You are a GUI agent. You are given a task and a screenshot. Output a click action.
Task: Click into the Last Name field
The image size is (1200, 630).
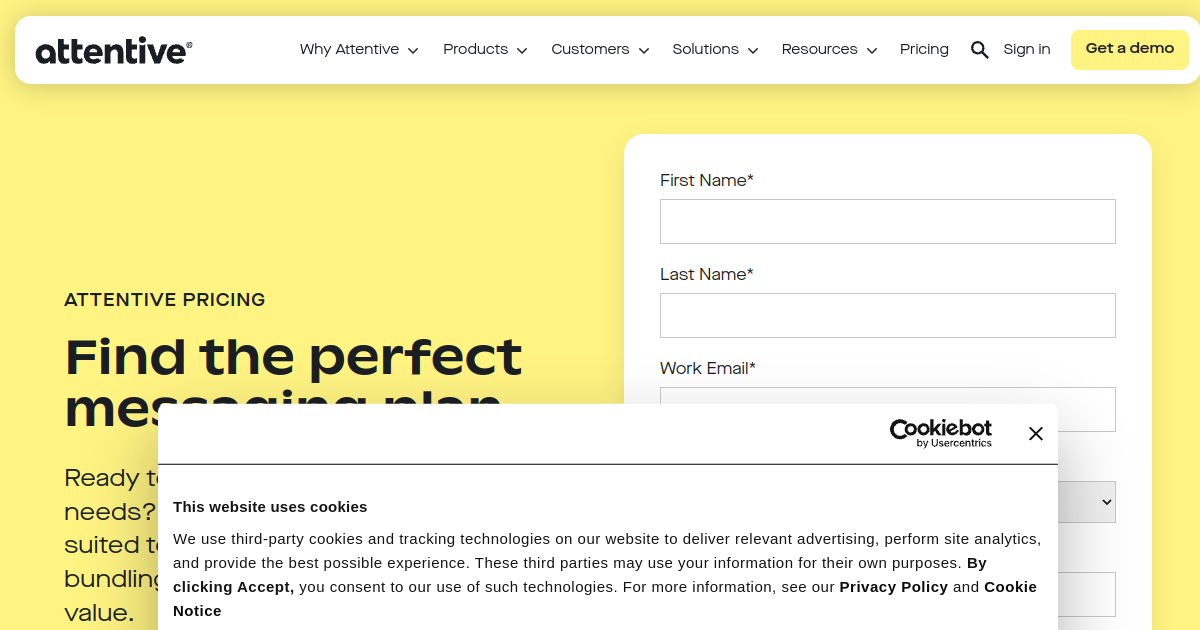click(887, 315)
